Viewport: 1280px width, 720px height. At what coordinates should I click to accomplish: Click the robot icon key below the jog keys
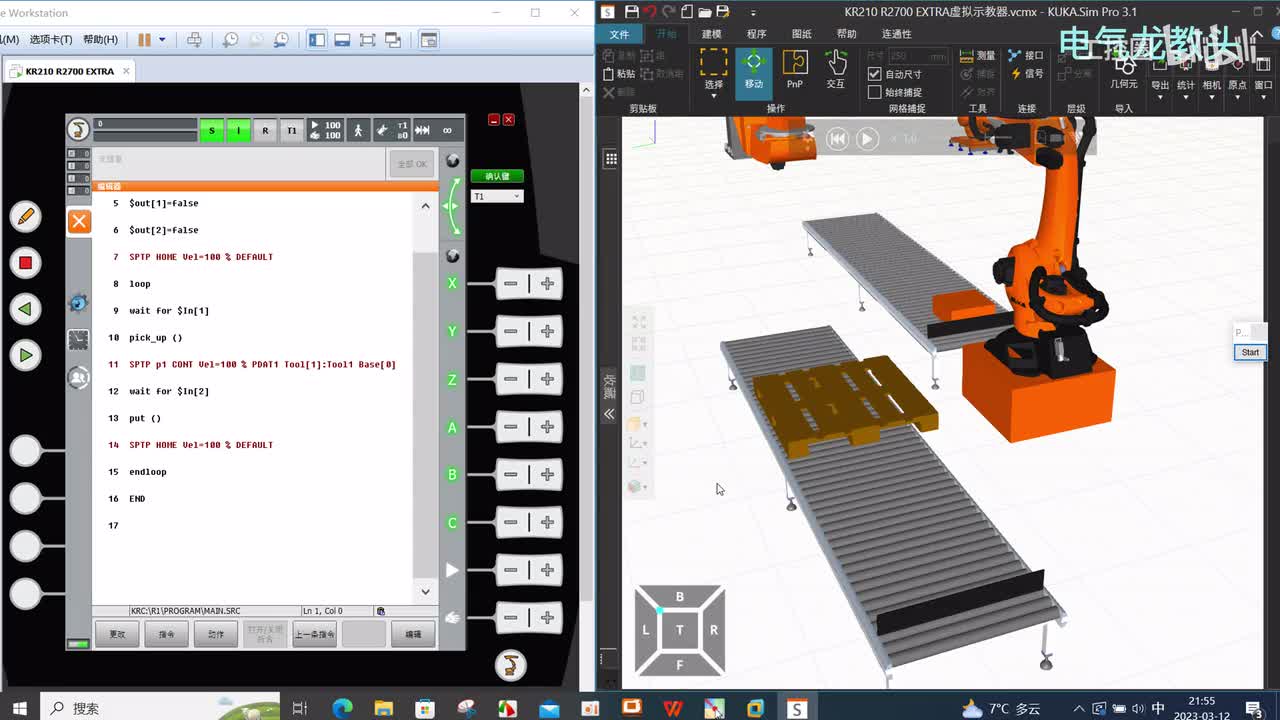click(510, 665)
